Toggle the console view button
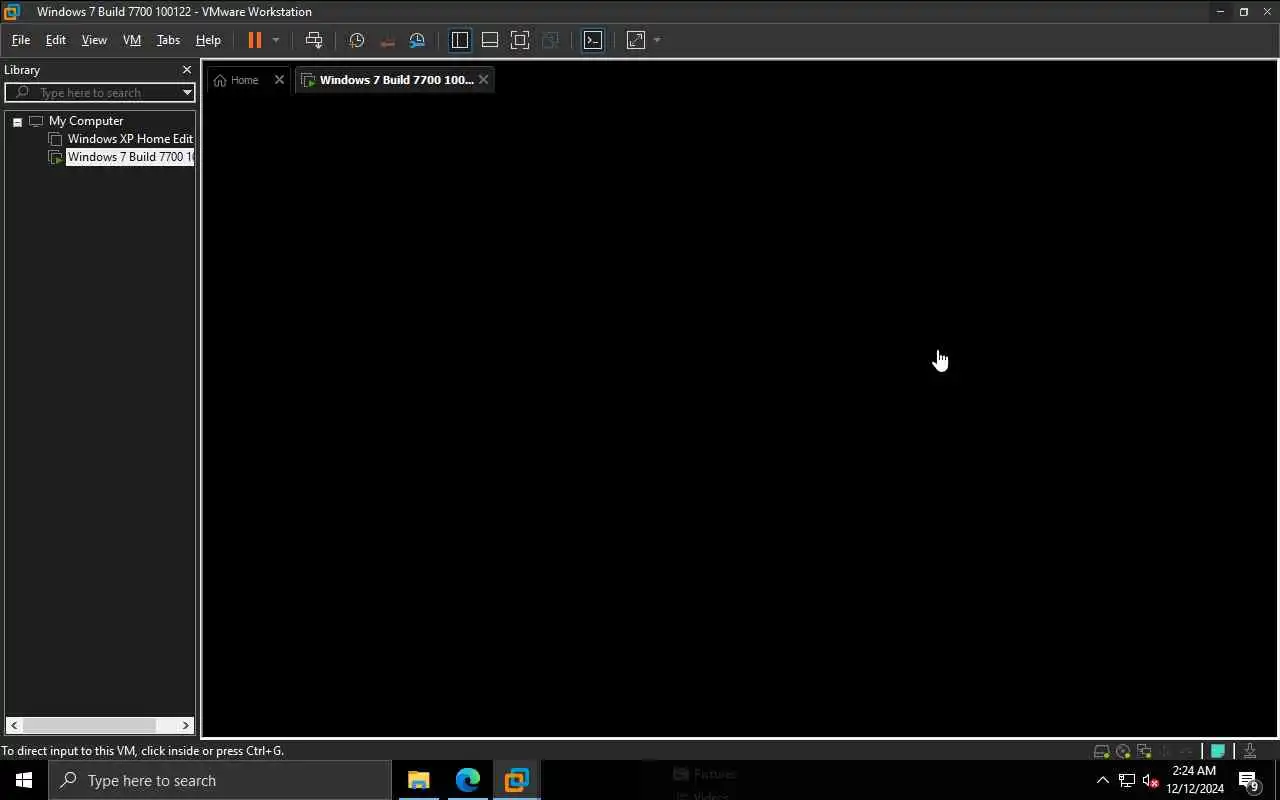Screen dimensions: 1280x800 (593, 40)
